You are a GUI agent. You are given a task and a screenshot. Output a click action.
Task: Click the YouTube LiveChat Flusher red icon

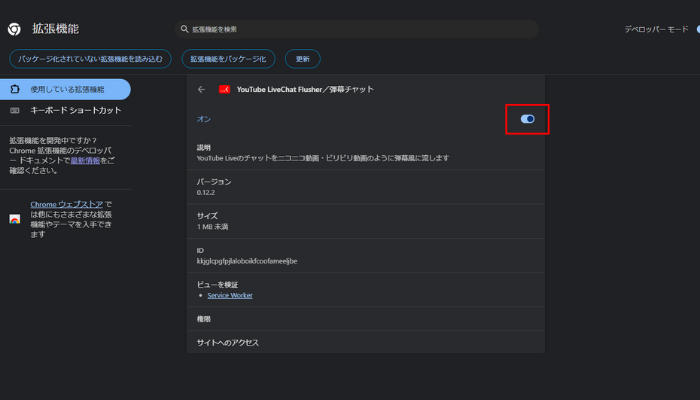225,89
